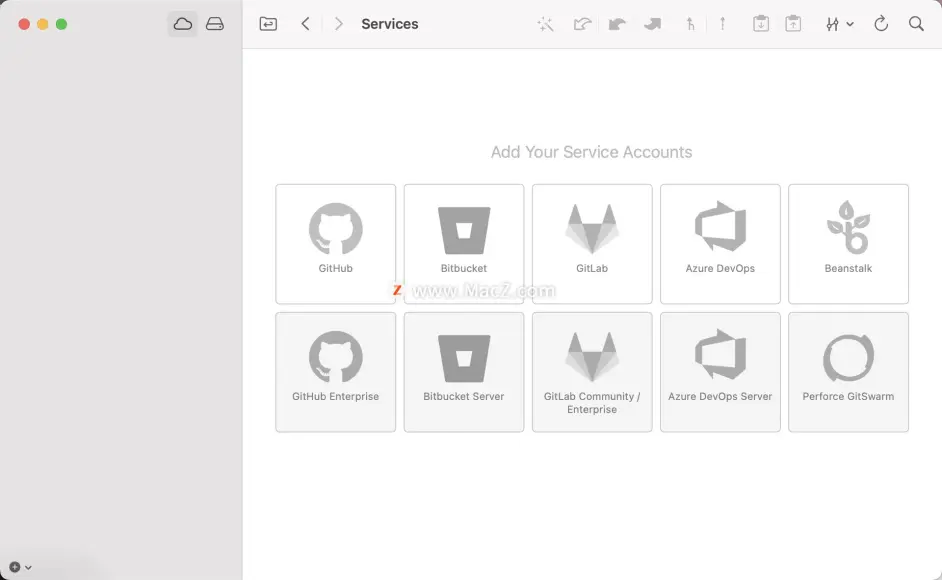
Task: Open the Quick Open repository icon
Action: click(x=268, y=24)
